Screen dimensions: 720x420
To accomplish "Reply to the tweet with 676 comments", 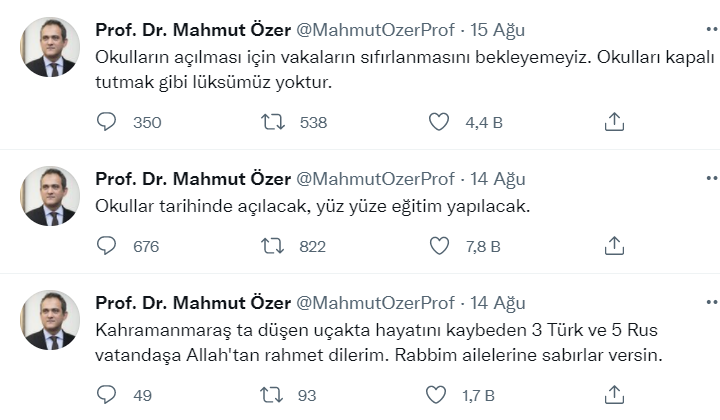I will [108, 246].
